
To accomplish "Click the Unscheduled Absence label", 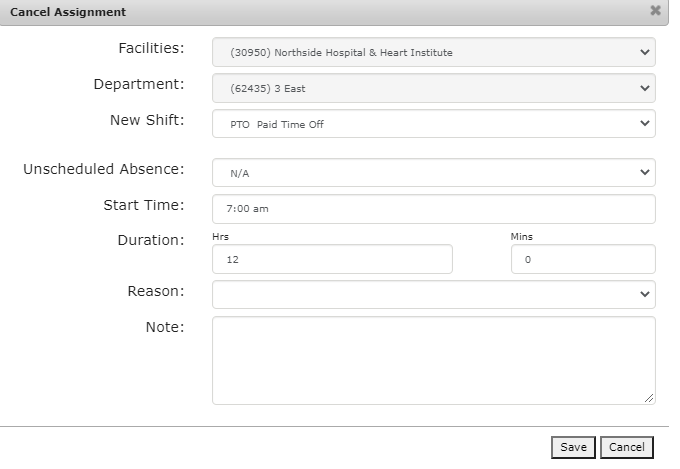I will coord(104,169).
